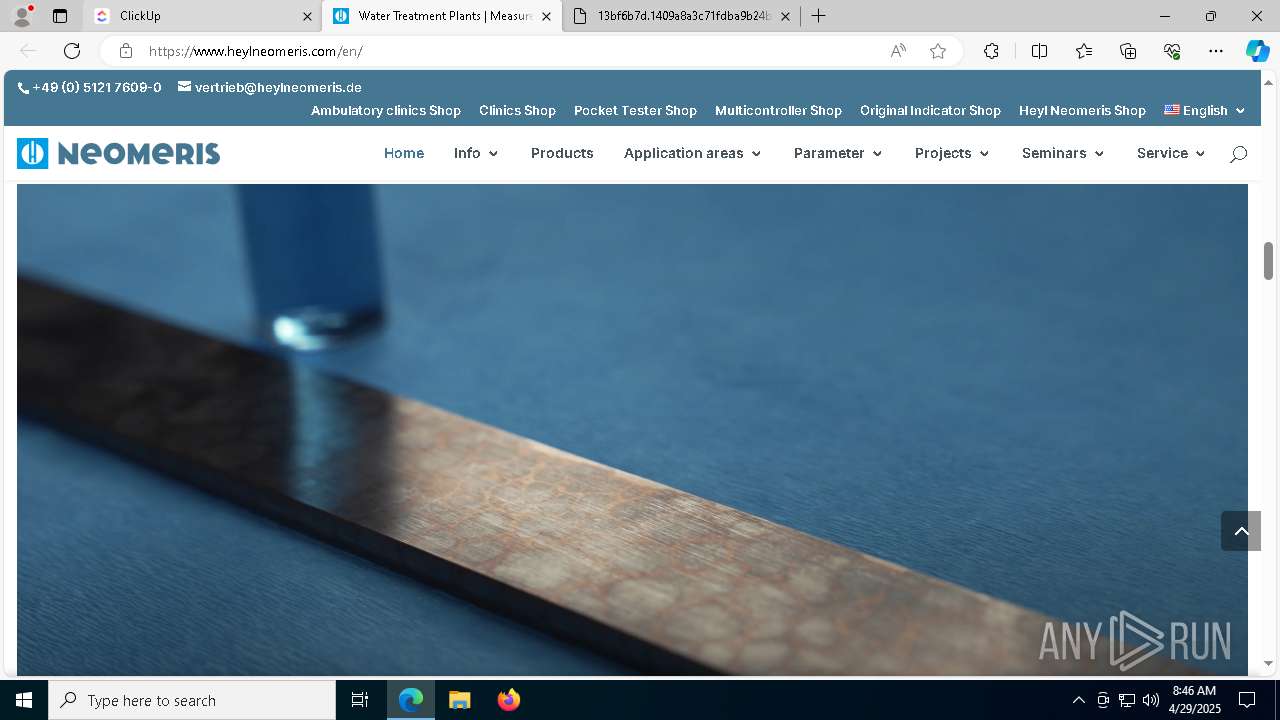Open the Original Indicator Shop link
The image size is (1280, 720).
click(930, 110)
